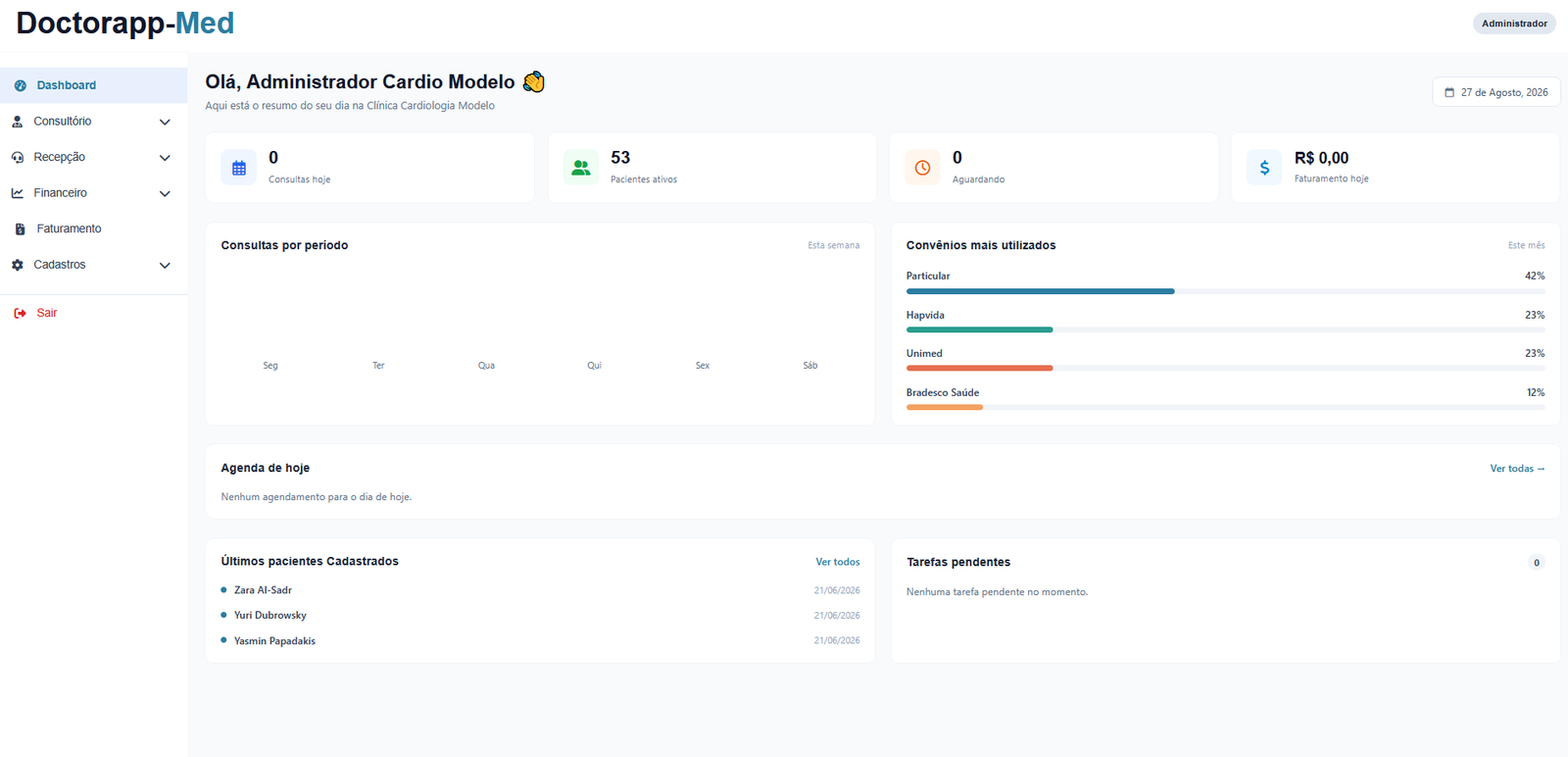
Task: Click the 53 Pacientes ativos value
Action: [x=620, y=158]
